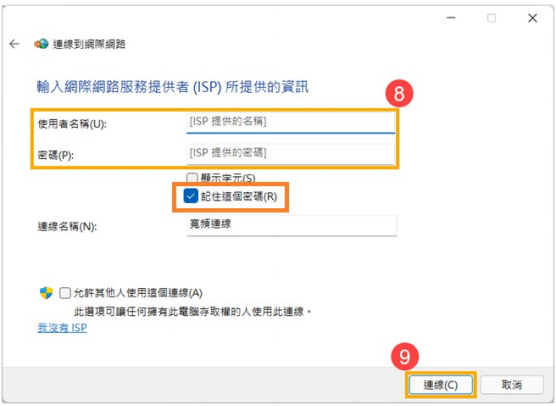
Task: Click the 連線到網際網路 window title text
Action: (x=89, y=44)
